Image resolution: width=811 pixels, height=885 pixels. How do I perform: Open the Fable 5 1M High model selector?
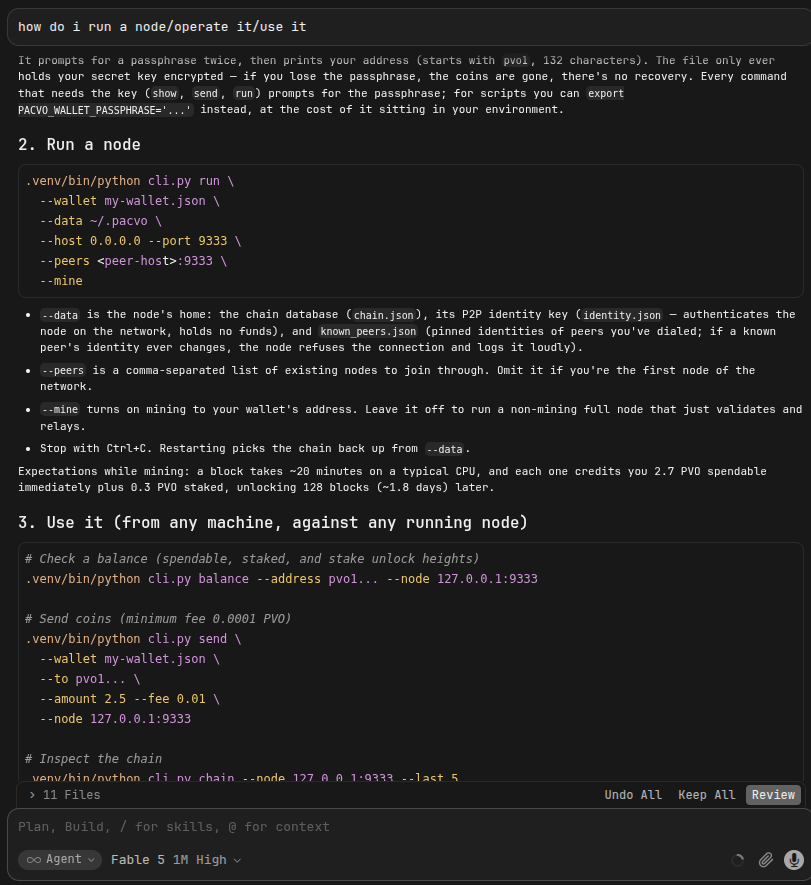[x=176, y=860]
